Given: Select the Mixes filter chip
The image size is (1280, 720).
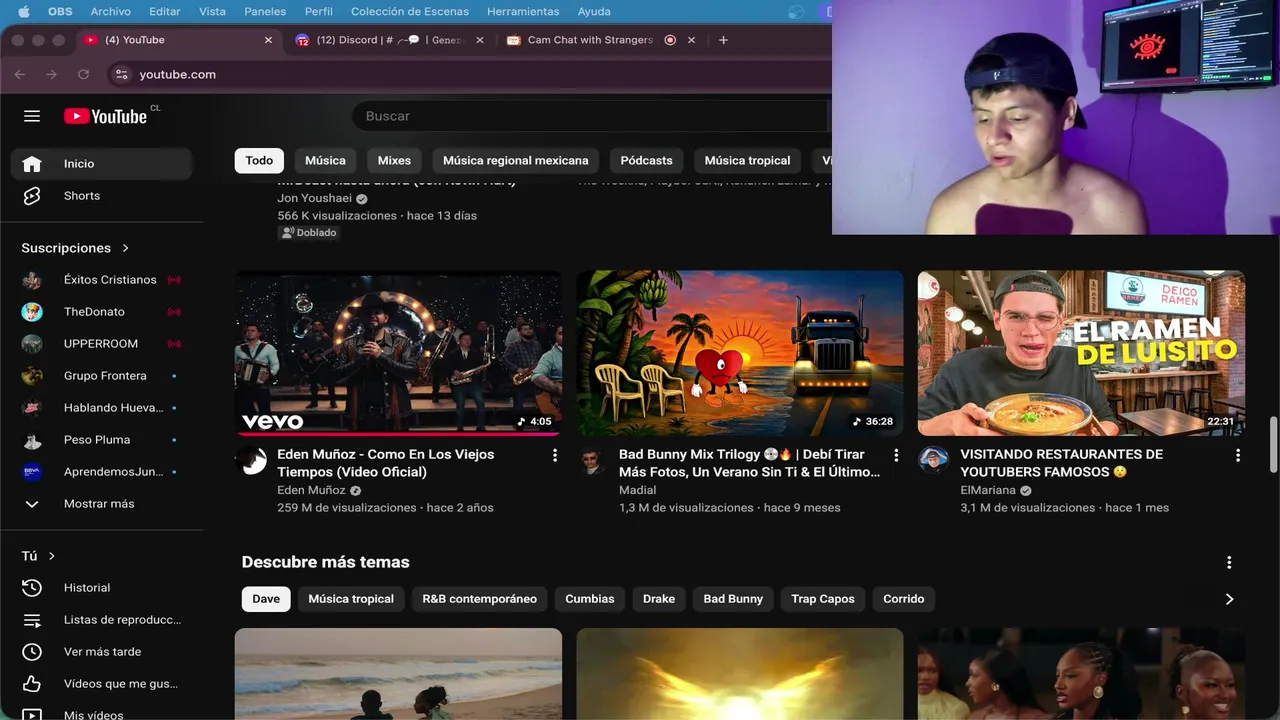Looking at the screenshot, I should [394, 161].
